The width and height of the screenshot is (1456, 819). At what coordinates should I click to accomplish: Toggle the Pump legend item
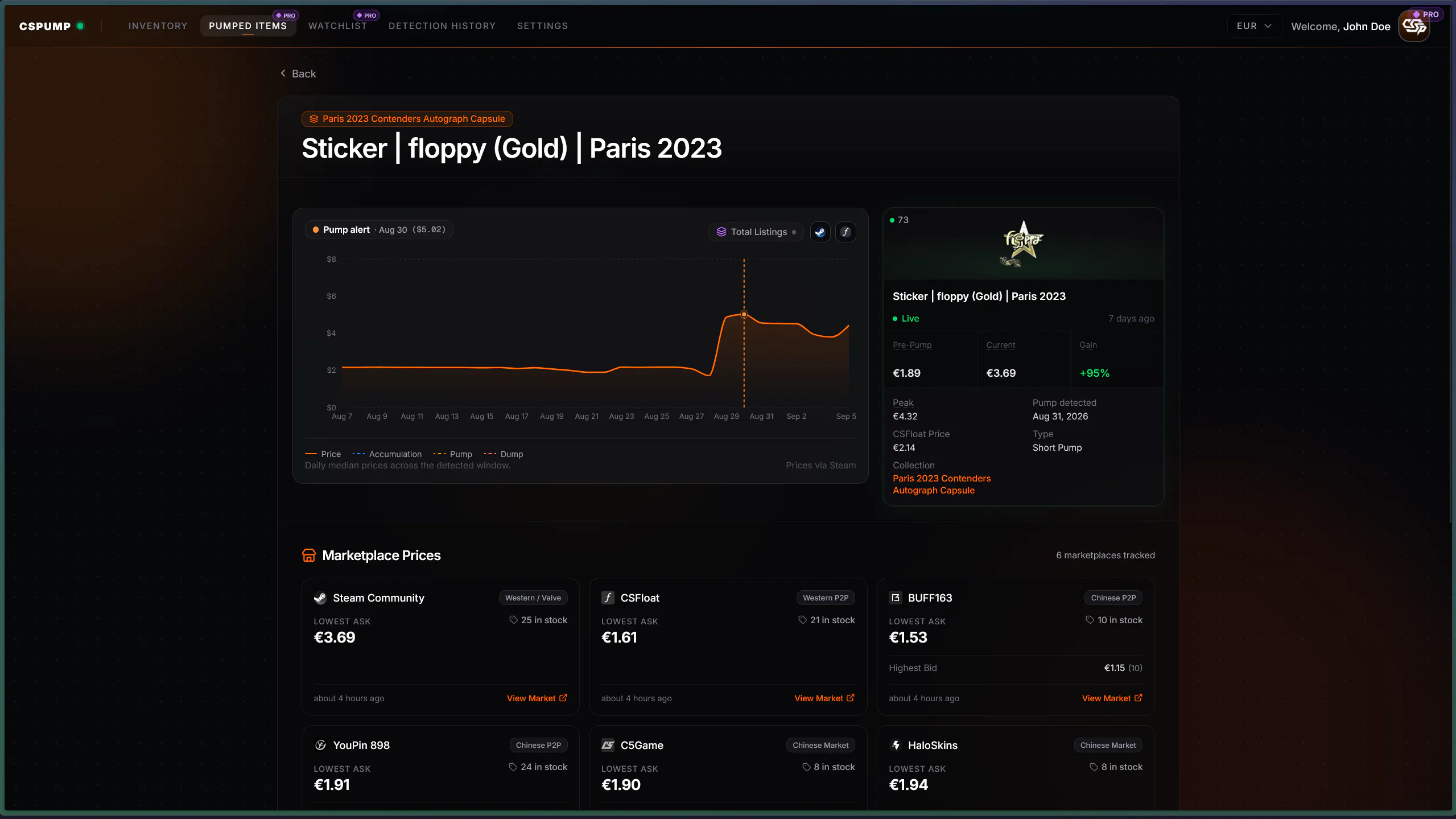click(452, 454)
